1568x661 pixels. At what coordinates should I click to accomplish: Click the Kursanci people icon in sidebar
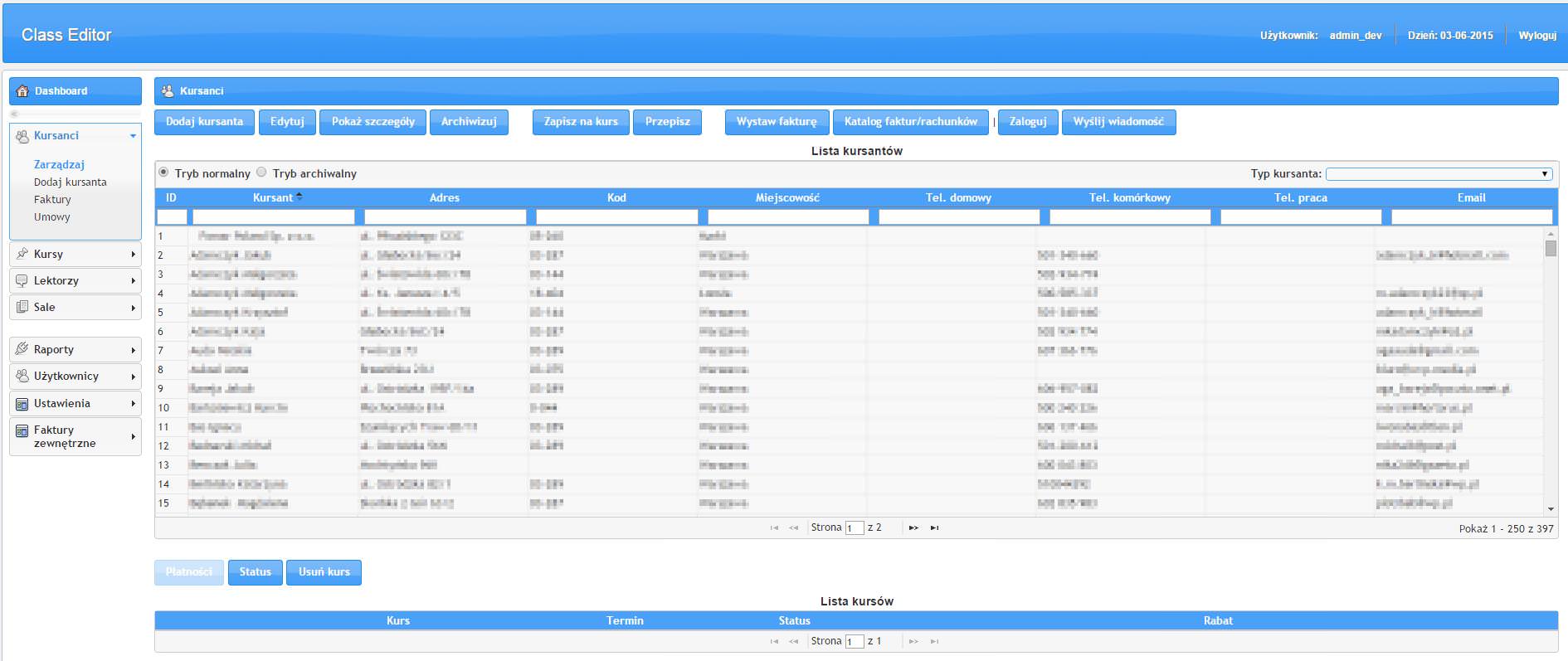(22, 136)
